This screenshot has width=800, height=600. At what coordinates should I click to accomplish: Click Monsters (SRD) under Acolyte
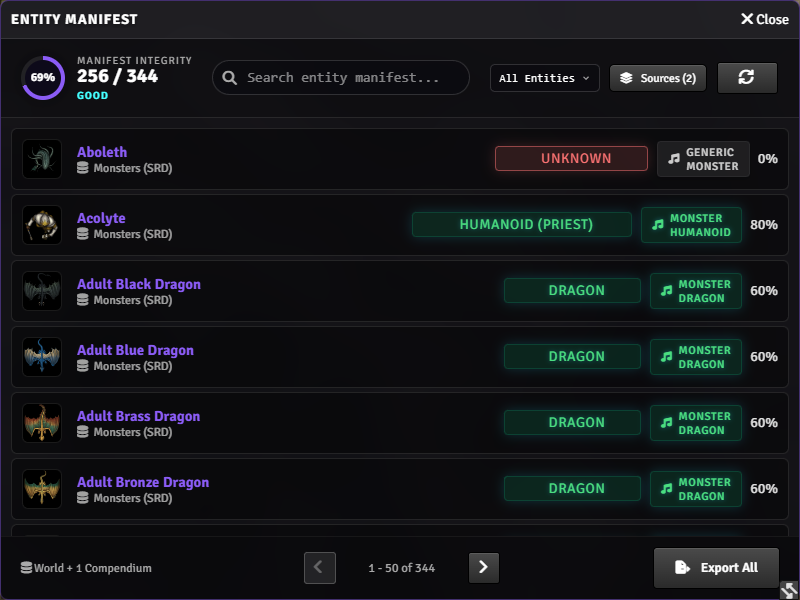point(133,234)
